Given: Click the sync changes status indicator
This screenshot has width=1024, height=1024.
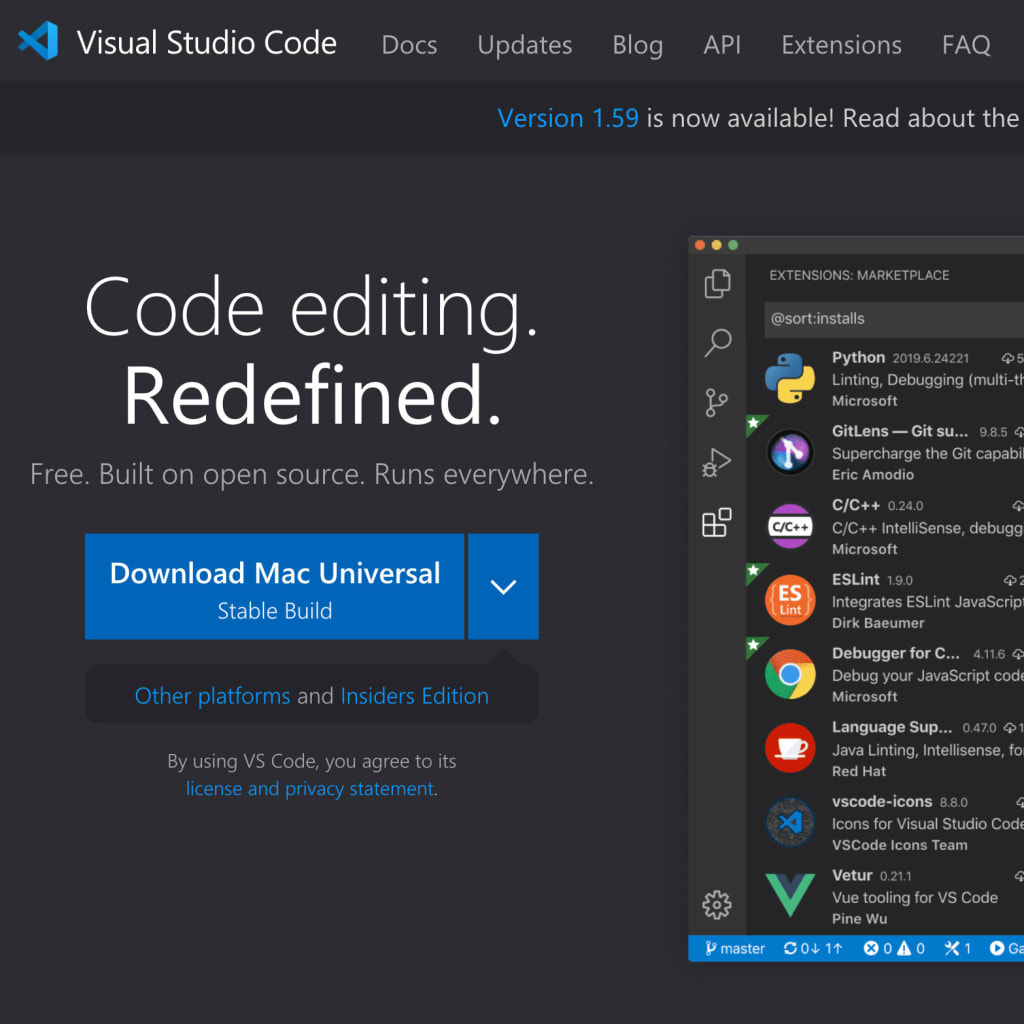Looking at the screenshot, I should (x=813, y=948).
